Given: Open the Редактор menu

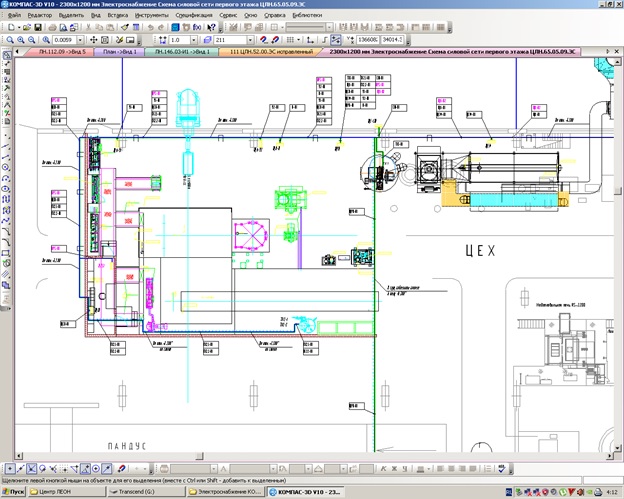Looking at the screenshot, I should [x=40, y=15].
